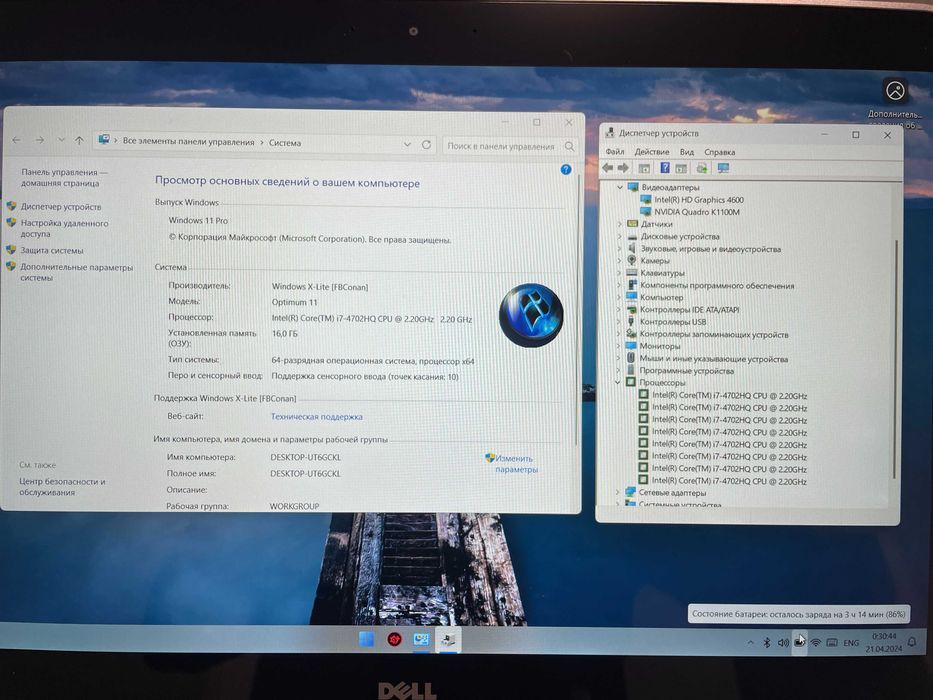
Task: Expand the Датчики category
Action: (x=619, y=224)
